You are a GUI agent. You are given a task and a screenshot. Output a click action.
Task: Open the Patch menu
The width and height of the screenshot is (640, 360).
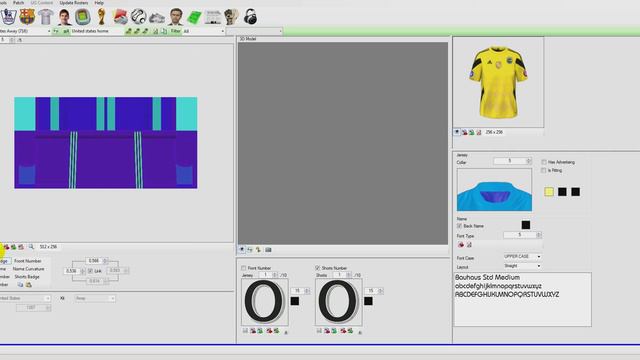tap(18, 3)
